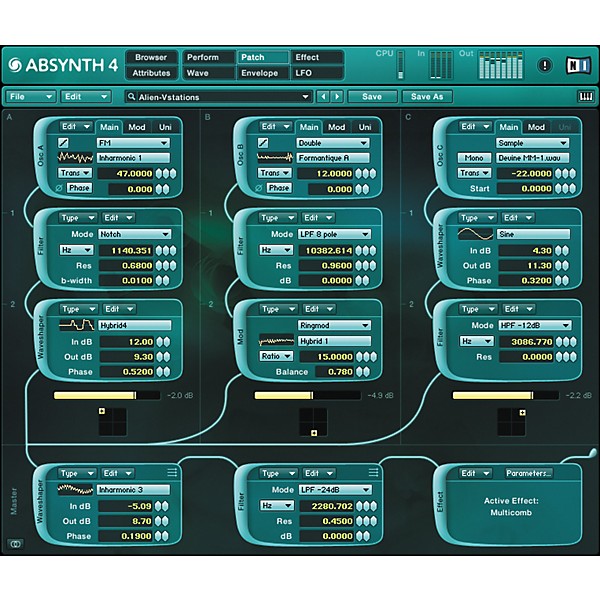Toggle channel B Mod module label

(x=240, y=337)
